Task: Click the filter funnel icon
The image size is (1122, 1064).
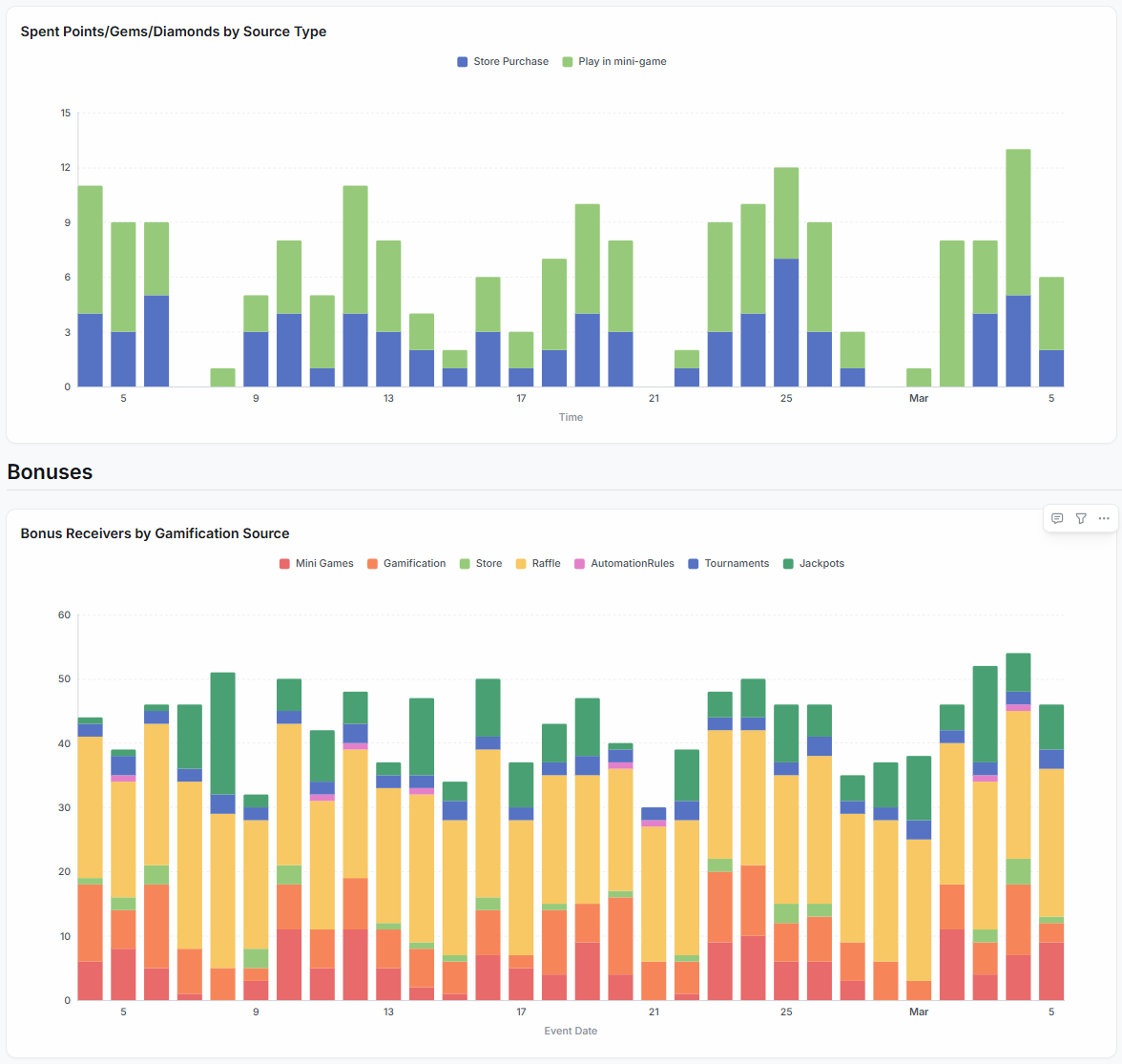Action: click(x=1081, y=518)
